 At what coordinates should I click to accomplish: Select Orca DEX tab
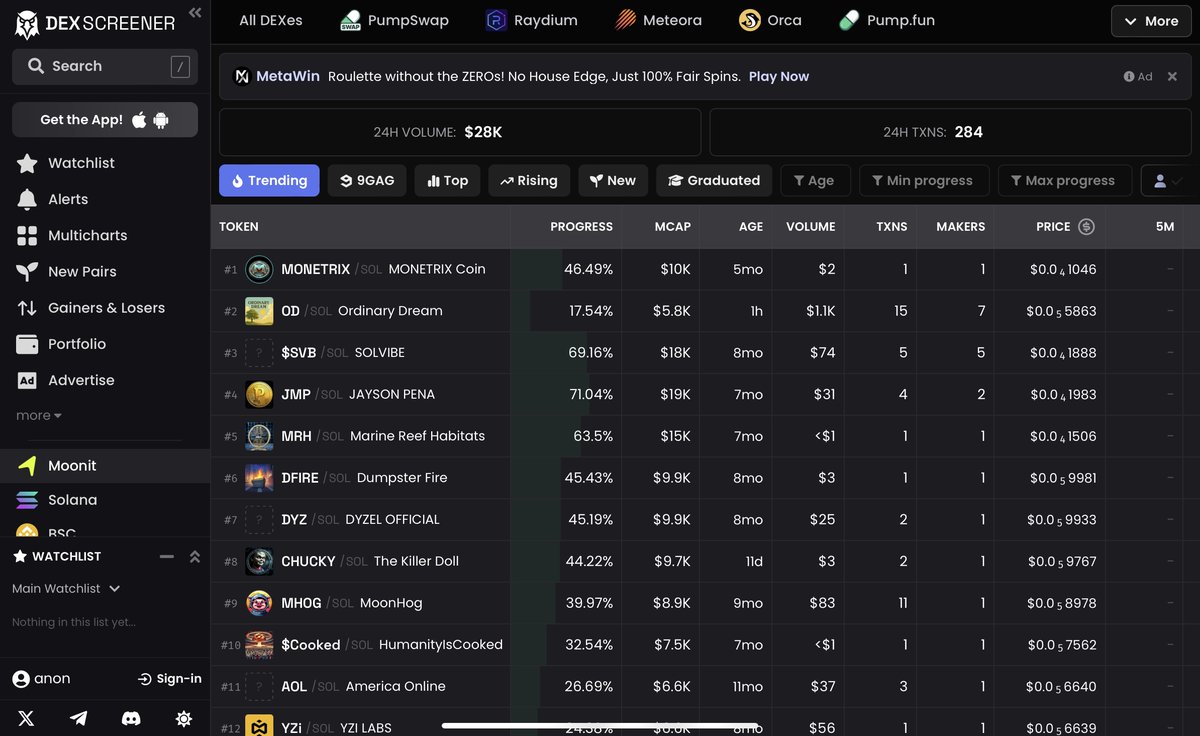pos(770,20)
